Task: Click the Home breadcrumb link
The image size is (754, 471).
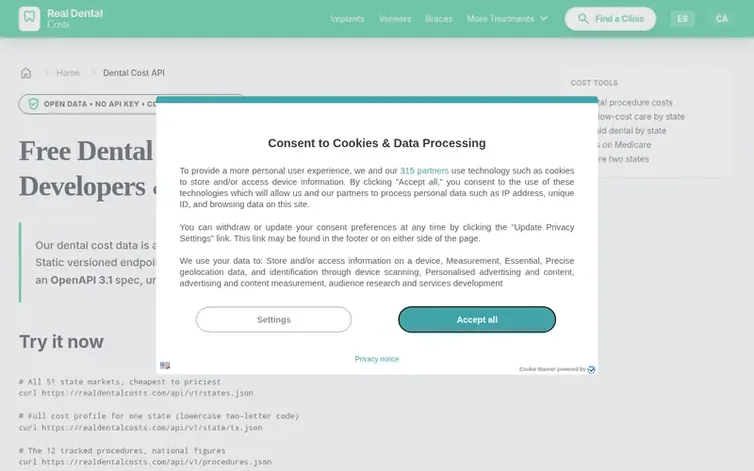Action: [x=68, y=73]
